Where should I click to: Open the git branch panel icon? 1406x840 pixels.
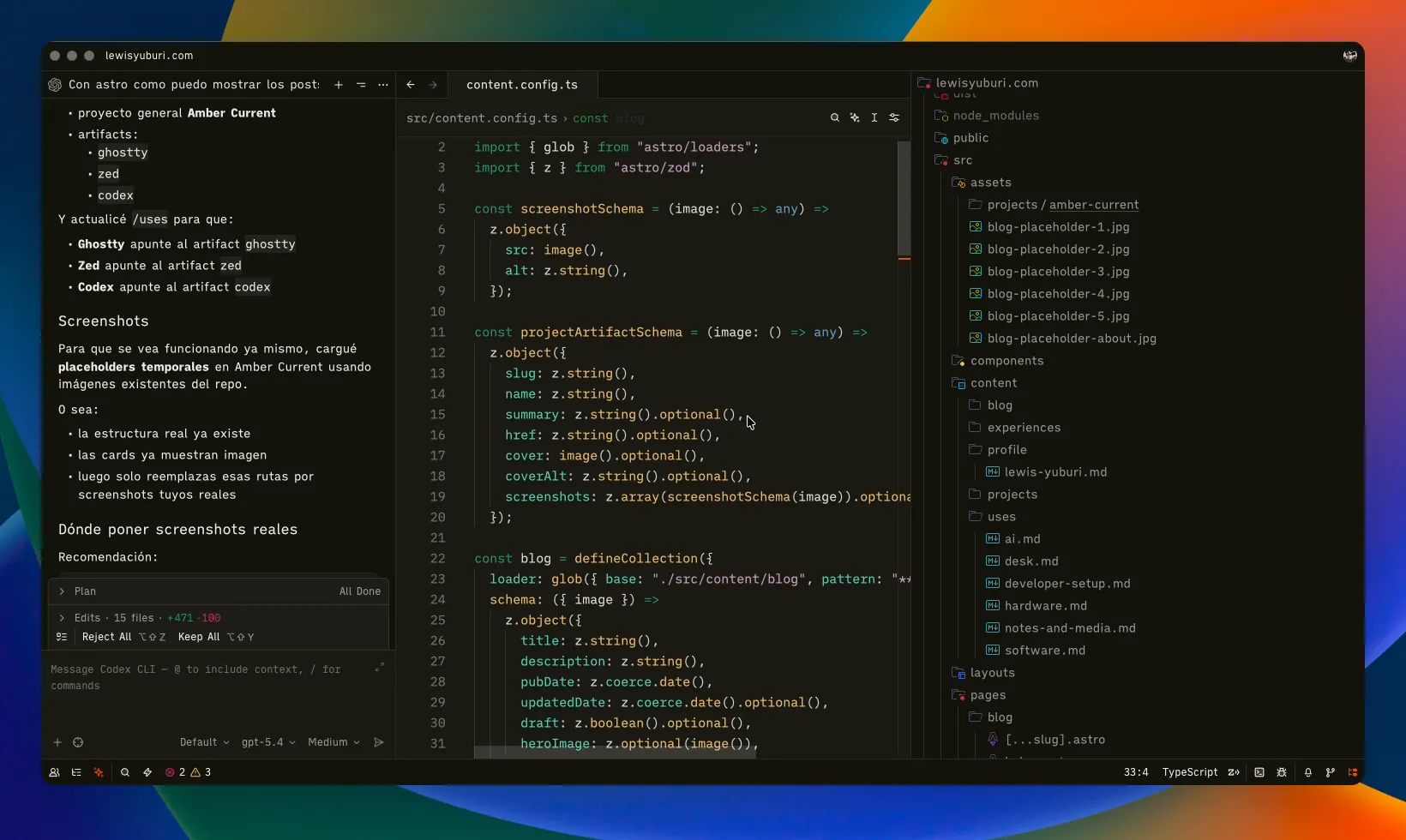[1330, 772]
